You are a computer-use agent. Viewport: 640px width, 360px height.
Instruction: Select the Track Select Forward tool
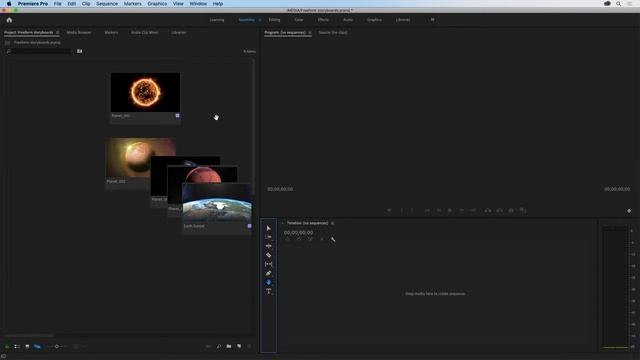coord(268,237)
